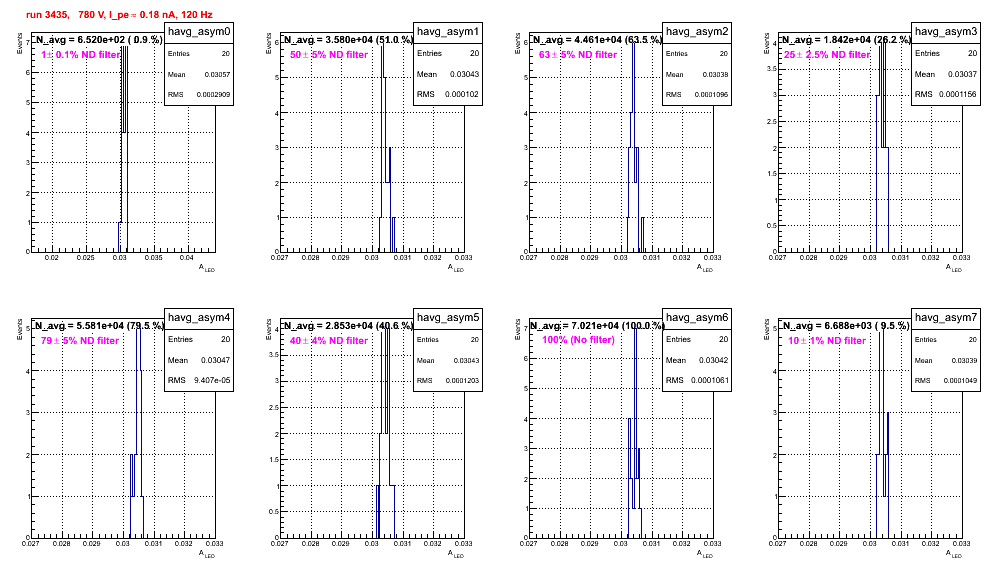Select Mean value 0.03043 in havg_asym1
996x572 pixels.
point(464,74)
